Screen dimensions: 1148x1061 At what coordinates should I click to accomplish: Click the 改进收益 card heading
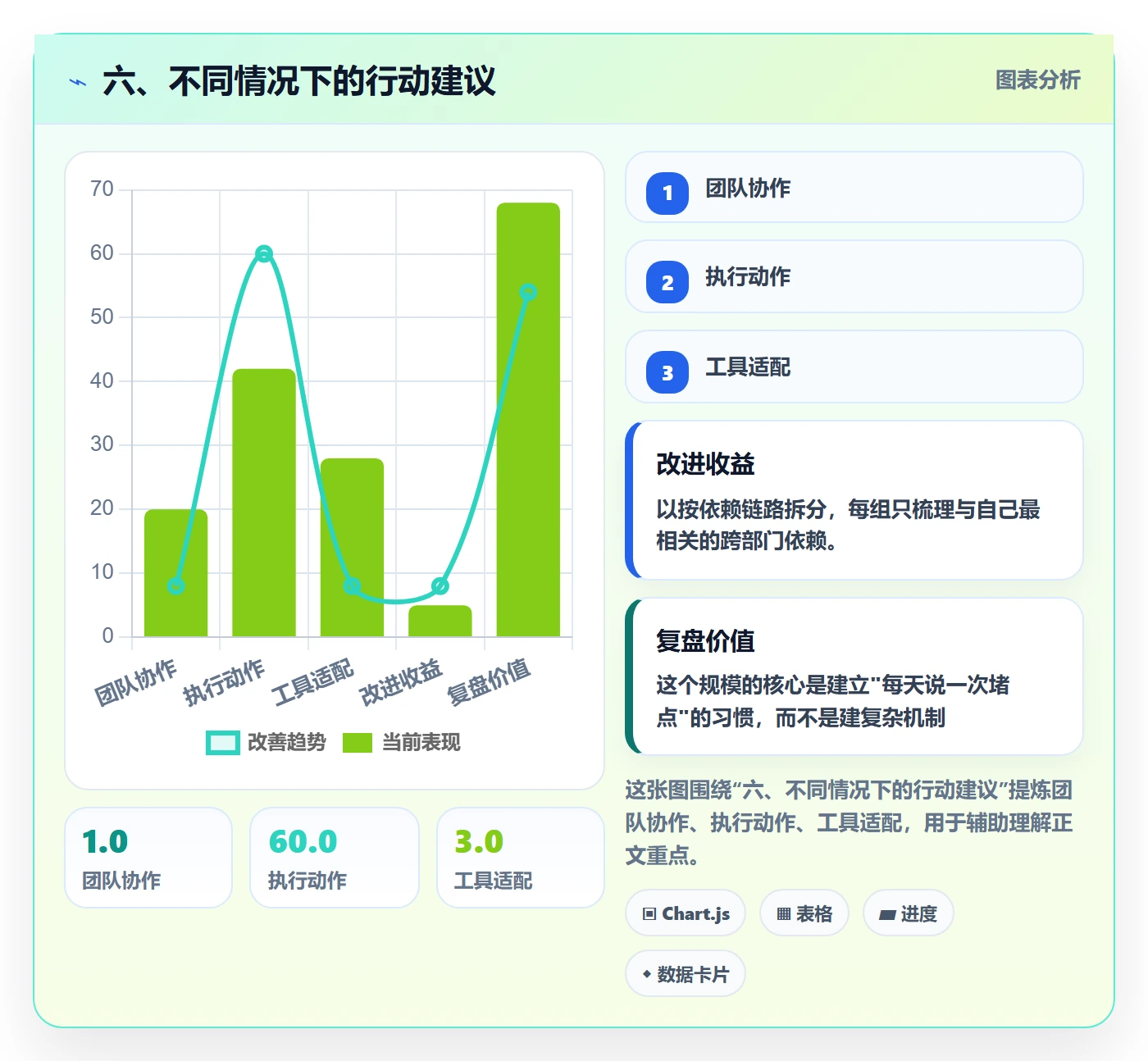(x=705, y=464)
